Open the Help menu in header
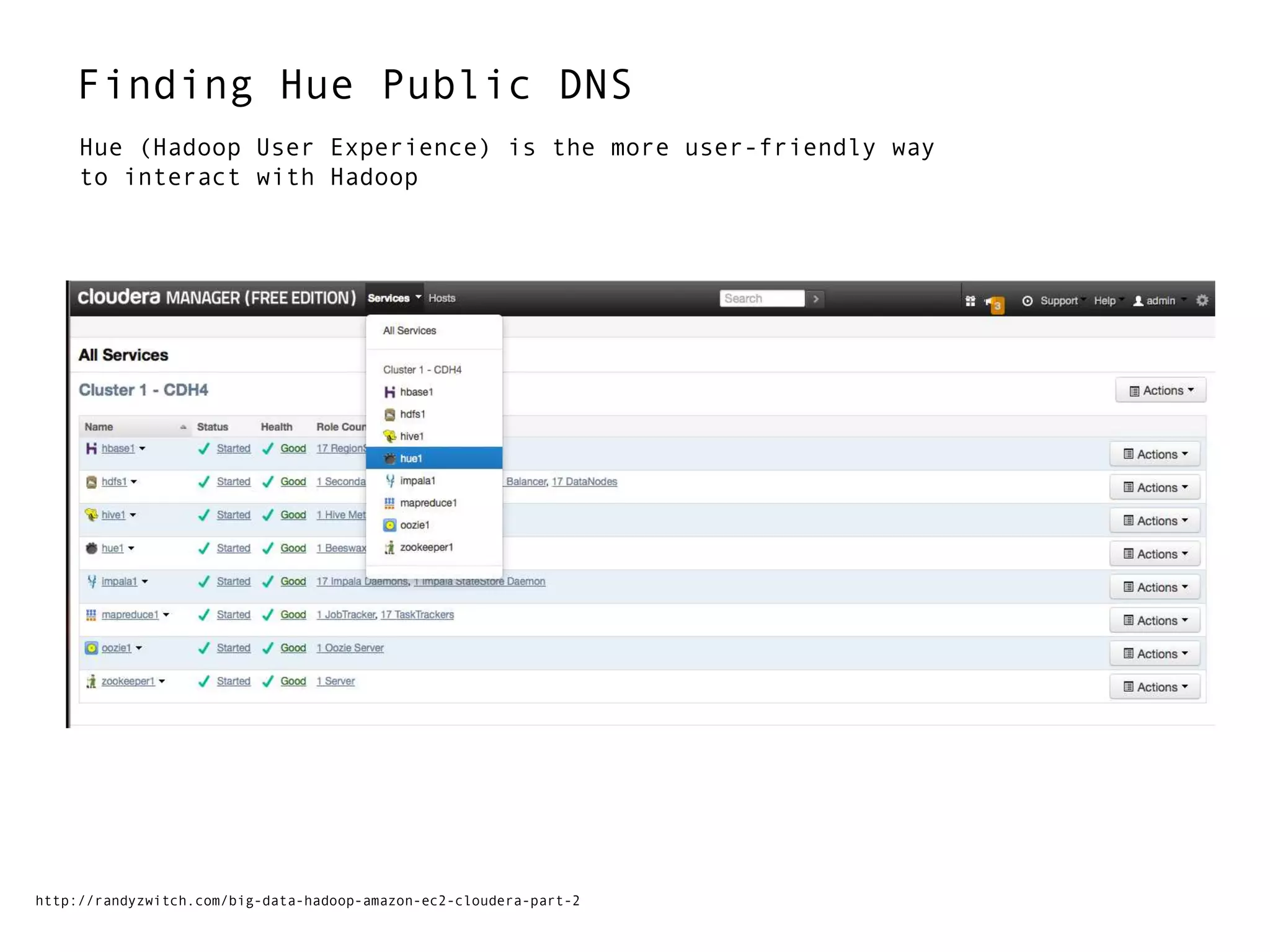The width and height of the screenshot is (1270, 952). click(x=1108, y=301)
